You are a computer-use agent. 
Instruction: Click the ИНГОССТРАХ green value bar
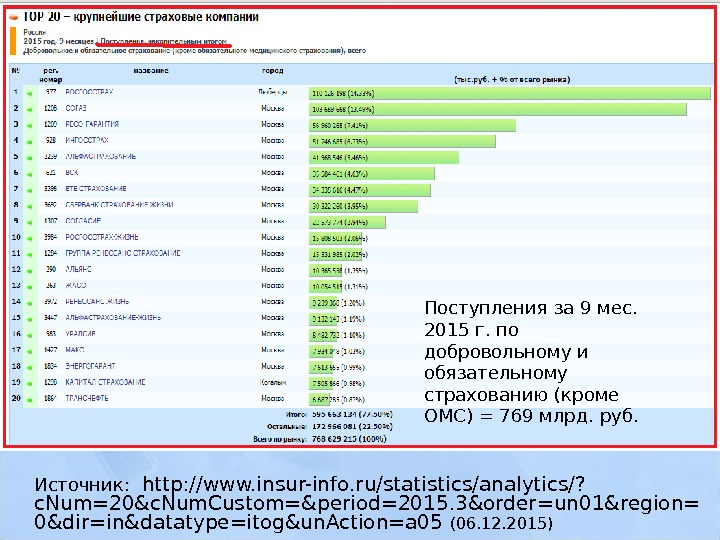[x=402, y=141]
